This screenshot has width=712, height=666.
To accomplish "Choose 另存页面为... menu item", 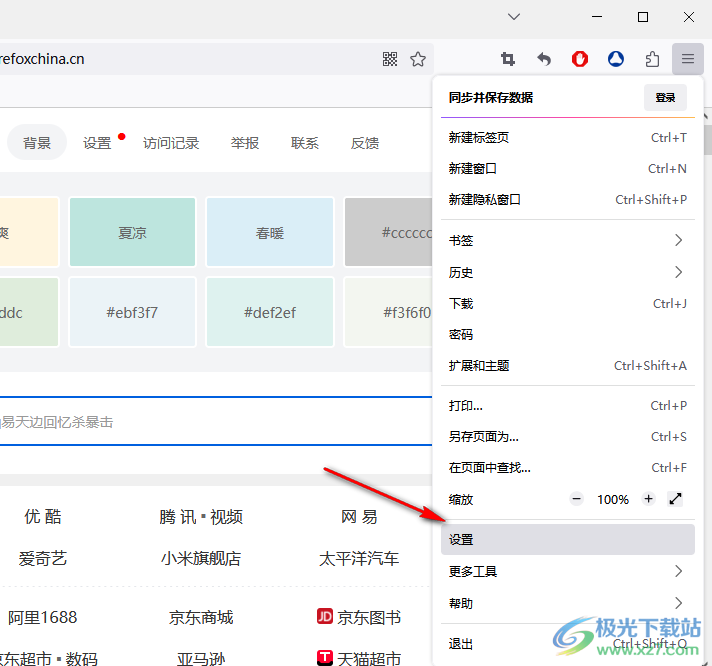I will tap(568, 436).
